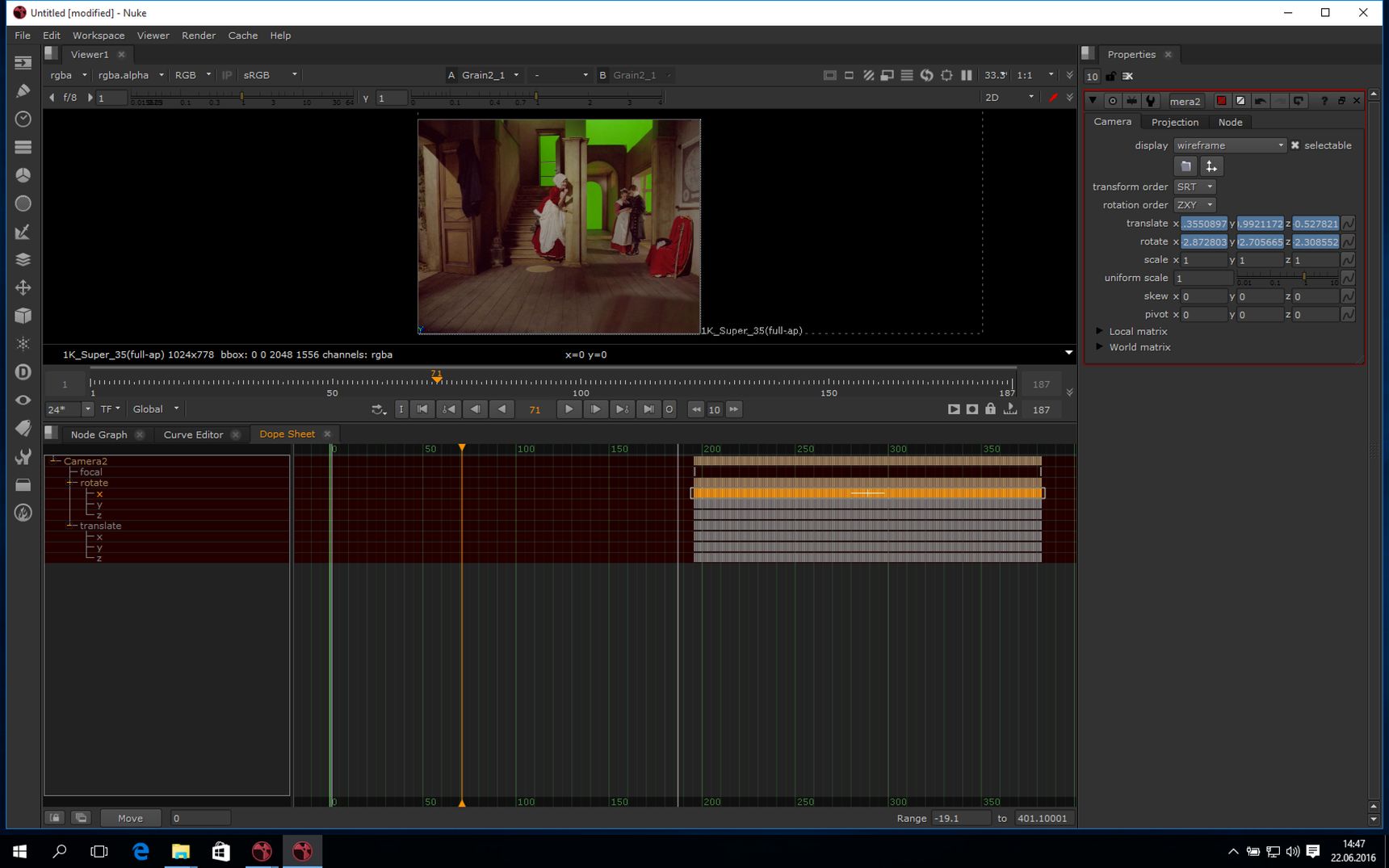Expand the World matrix section

pyautogui.click(x=1099, y=347)
